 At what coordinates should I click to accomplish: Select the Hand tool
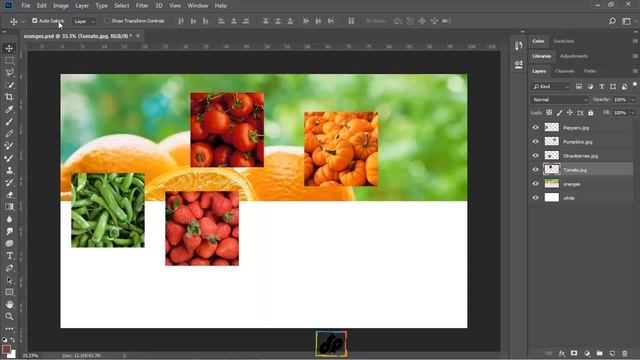(x=9, y=304)
